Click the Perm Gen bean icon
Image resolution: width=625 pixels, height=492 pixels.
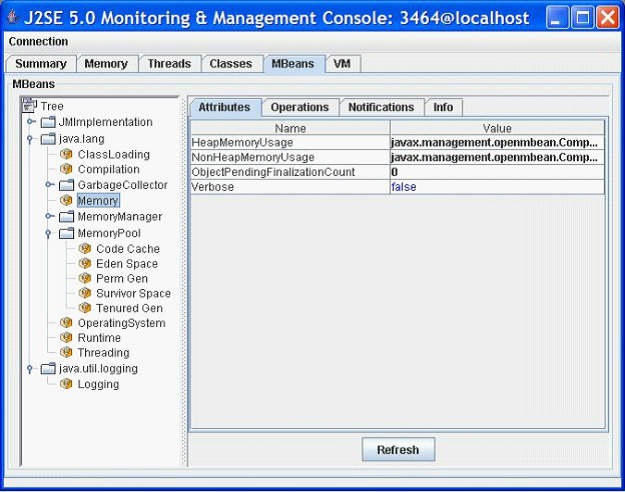coord(85,278)
